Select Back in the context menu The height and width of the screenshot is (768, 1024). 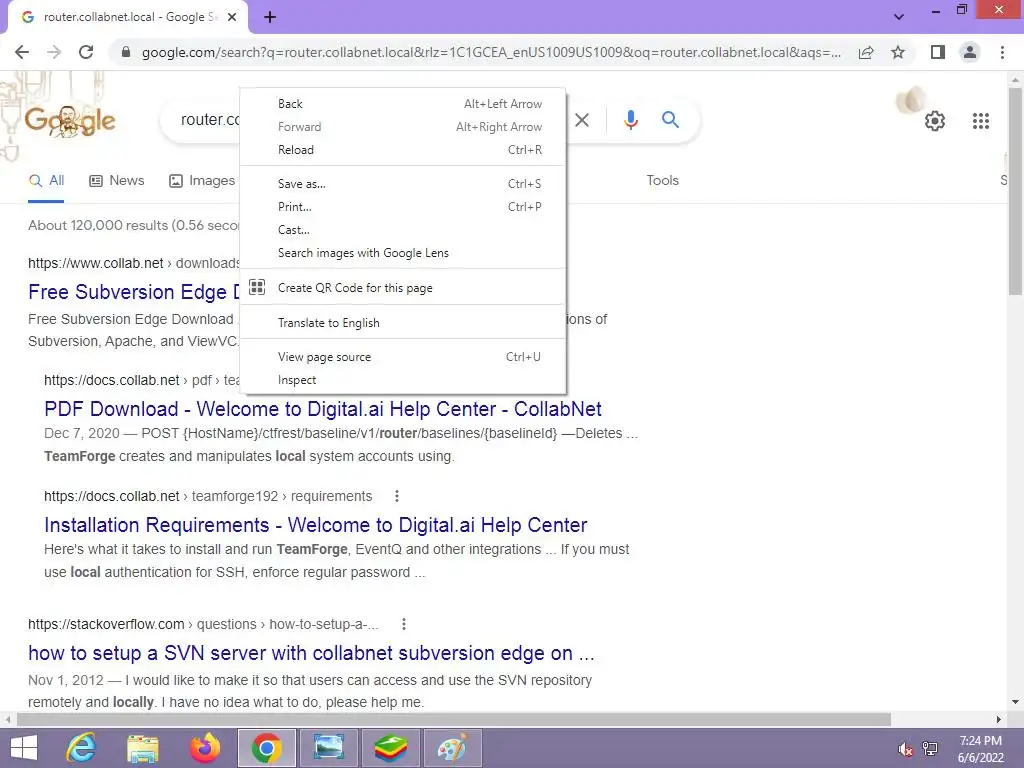(x=403, y=104)
